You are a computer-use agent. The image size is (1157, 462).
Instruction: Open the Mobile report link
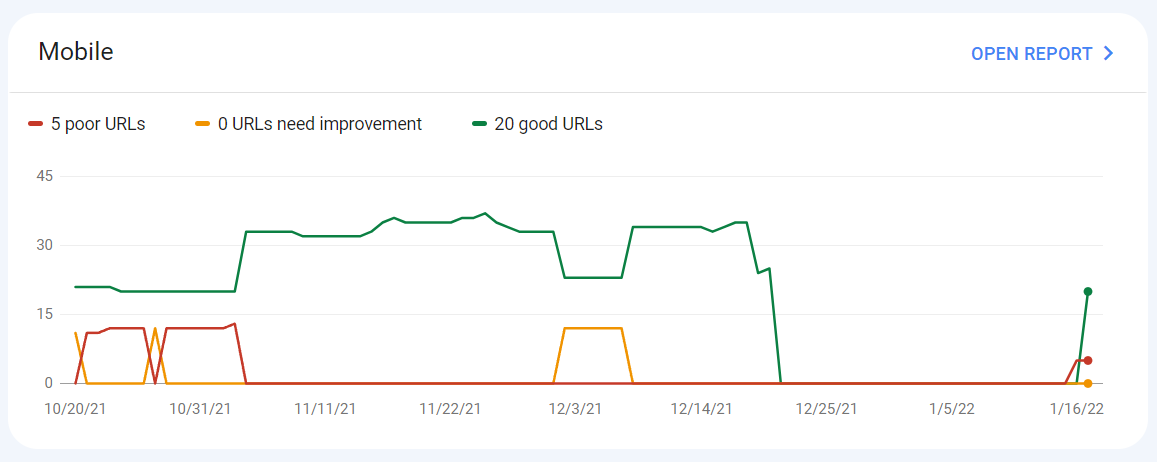(x=1041, y=54)
